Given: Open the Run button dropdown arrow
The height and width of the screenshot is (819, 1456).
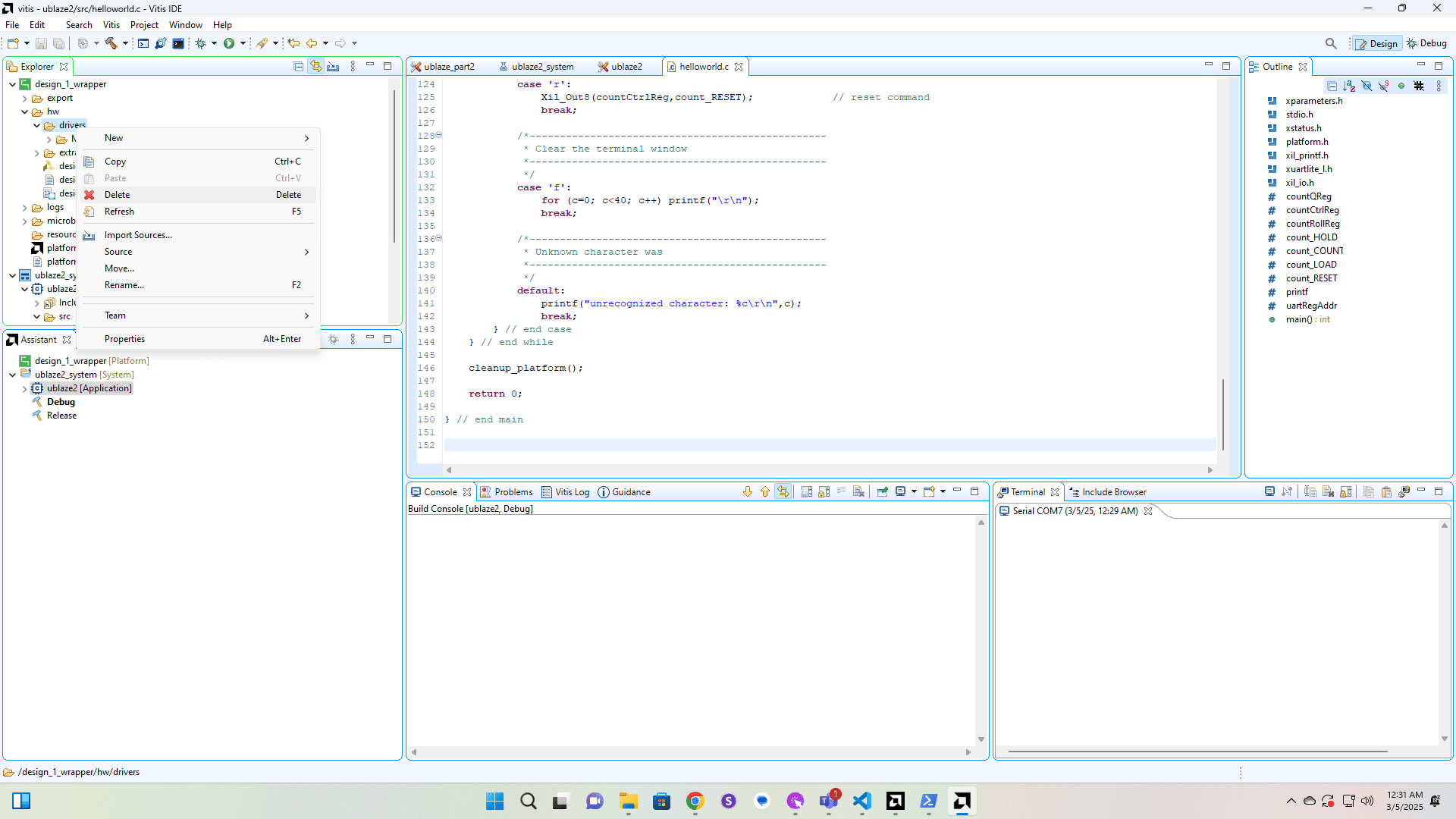Looking at the screenshot, I should pyautogui.click(x=243, y=43).
